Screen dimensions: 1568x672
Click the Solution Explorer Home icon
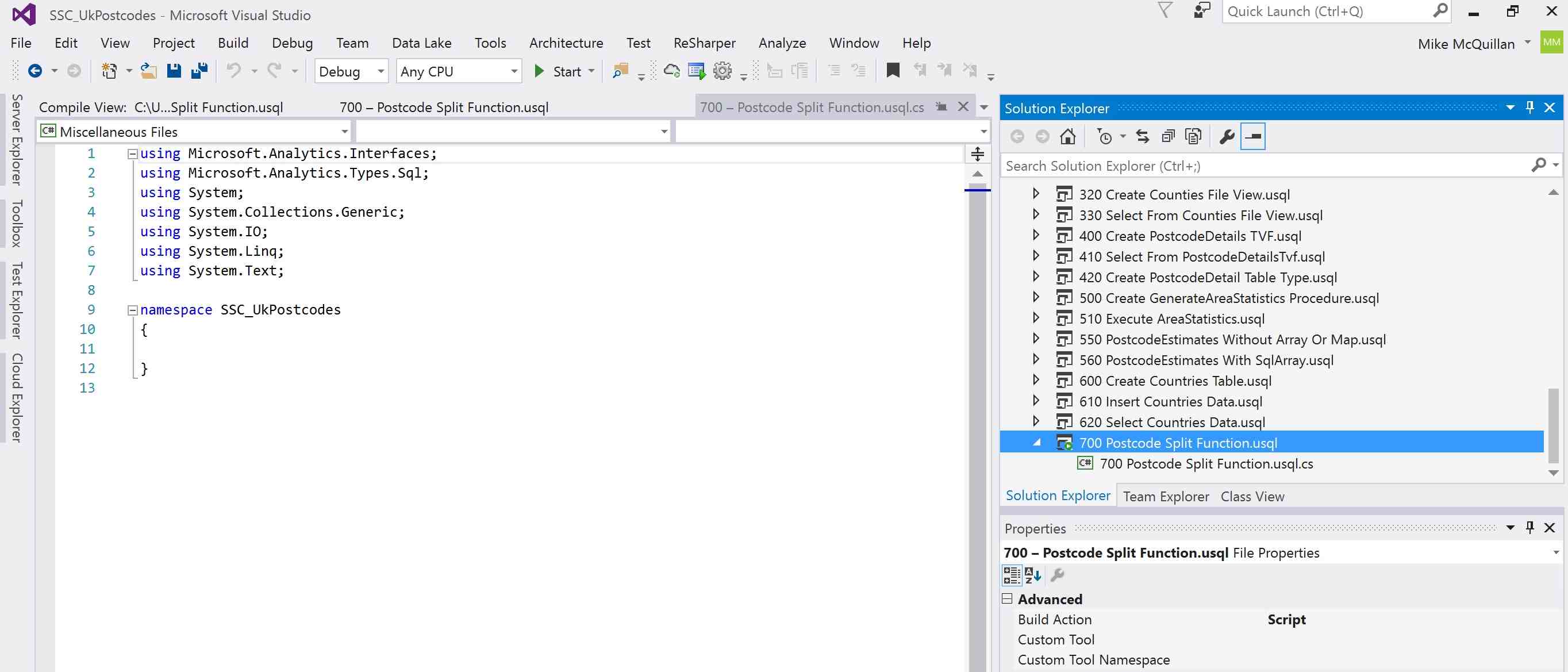click(1067, 136)
